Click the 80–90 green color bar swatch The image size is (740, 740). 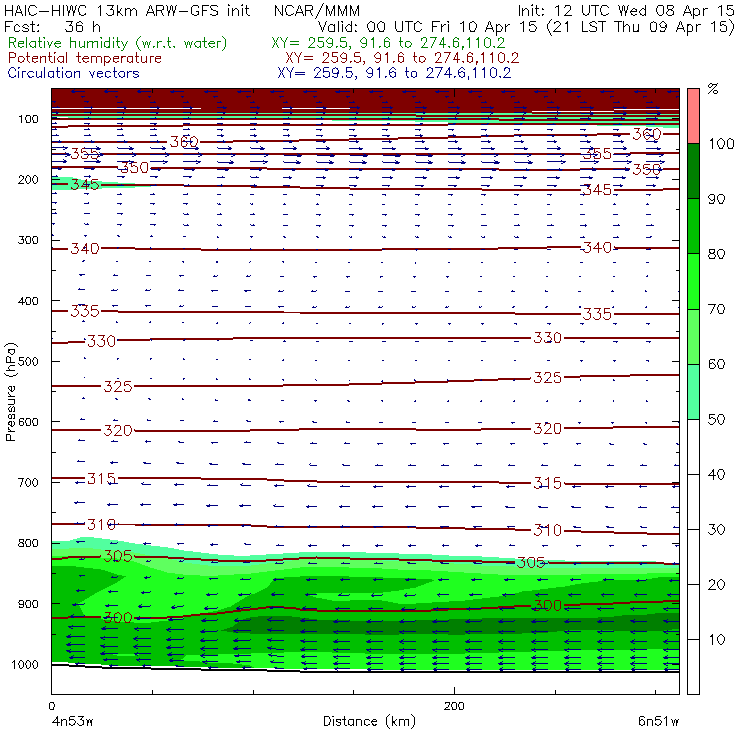point(693,226)
